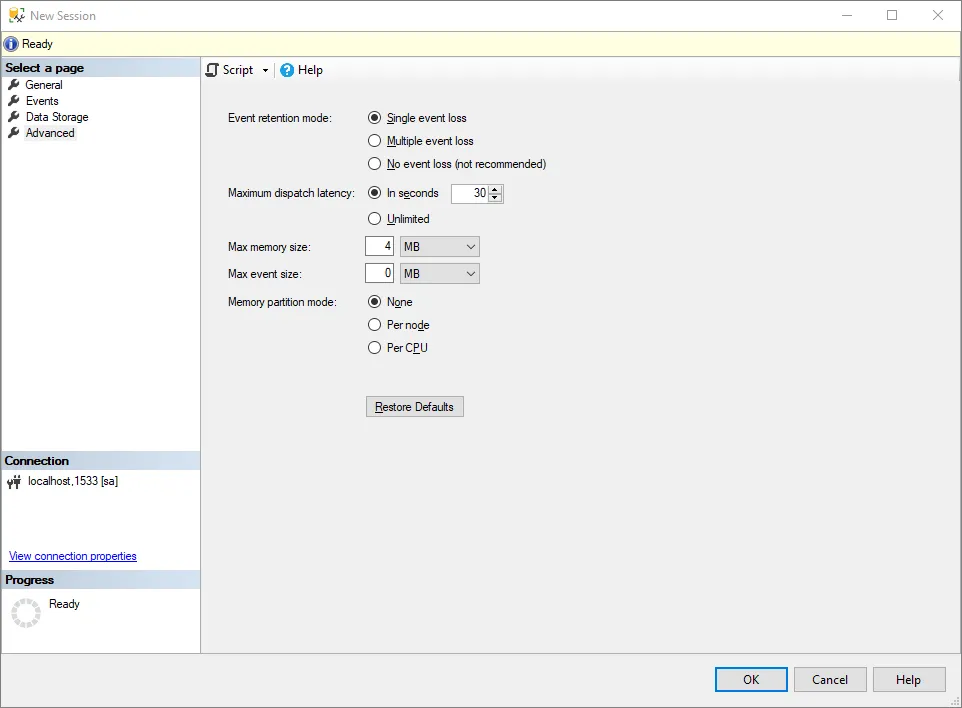The image size is (962, 708).
Task: Click the connection server icon
Action: pyautogui.click(x=13, y=482)
